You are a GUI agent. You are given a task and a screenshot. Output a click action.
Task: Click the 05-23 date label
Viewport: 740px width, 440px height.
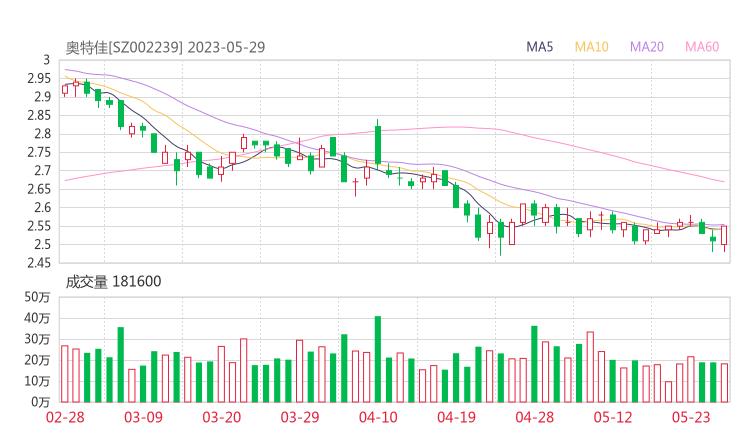[691, 417]
